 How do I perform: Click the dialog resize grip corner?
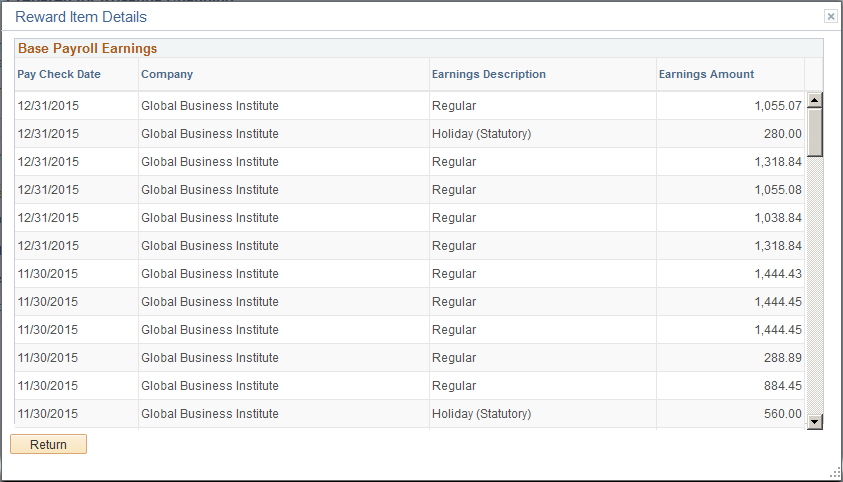[x=835, y=472]
